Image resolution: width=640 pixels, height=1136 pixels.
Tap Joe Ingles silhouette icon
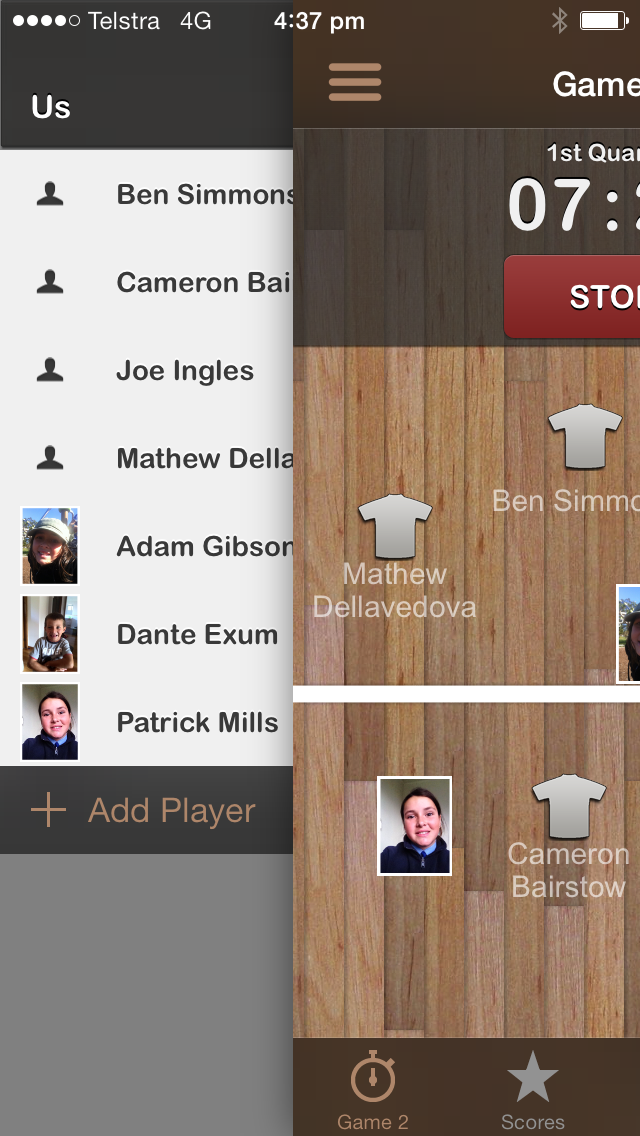[x=50, y=370]
